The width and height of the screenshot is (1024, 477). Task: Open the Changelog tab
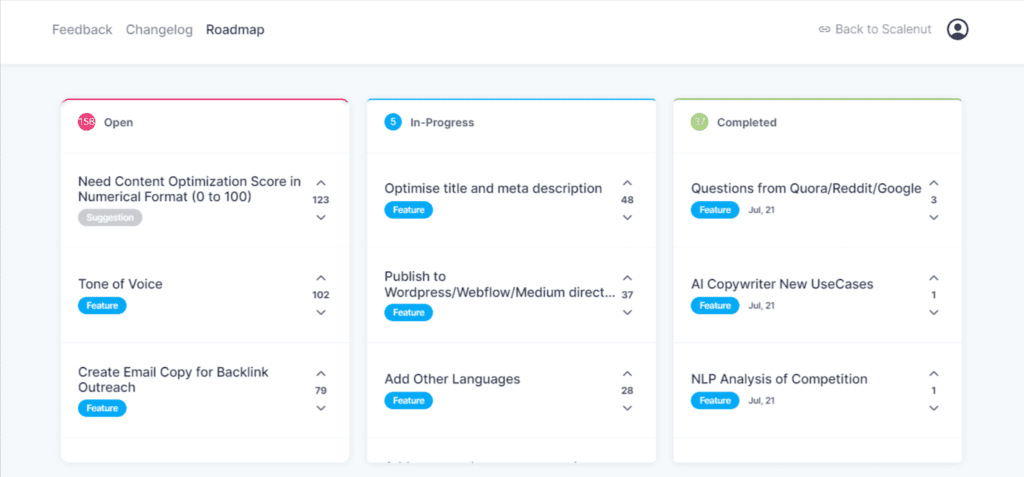(x=159, y=30)
